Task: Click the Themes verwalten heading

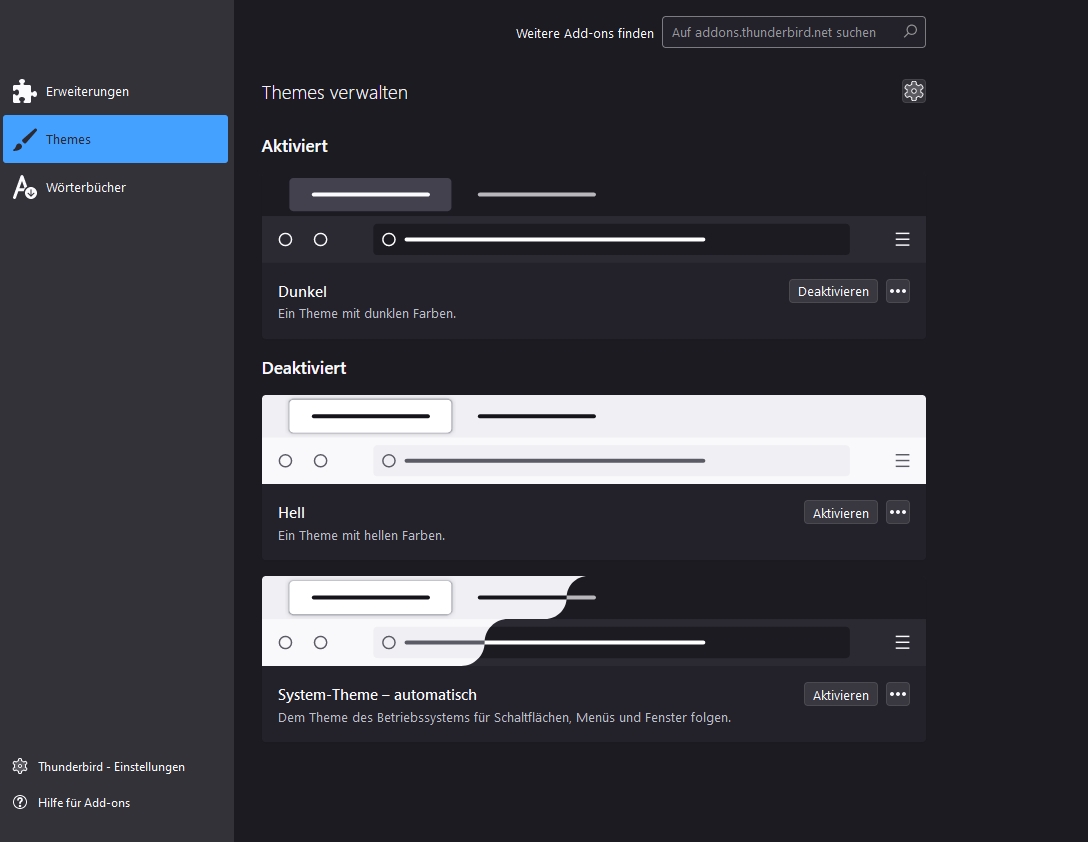Action: tap(334, 92)
